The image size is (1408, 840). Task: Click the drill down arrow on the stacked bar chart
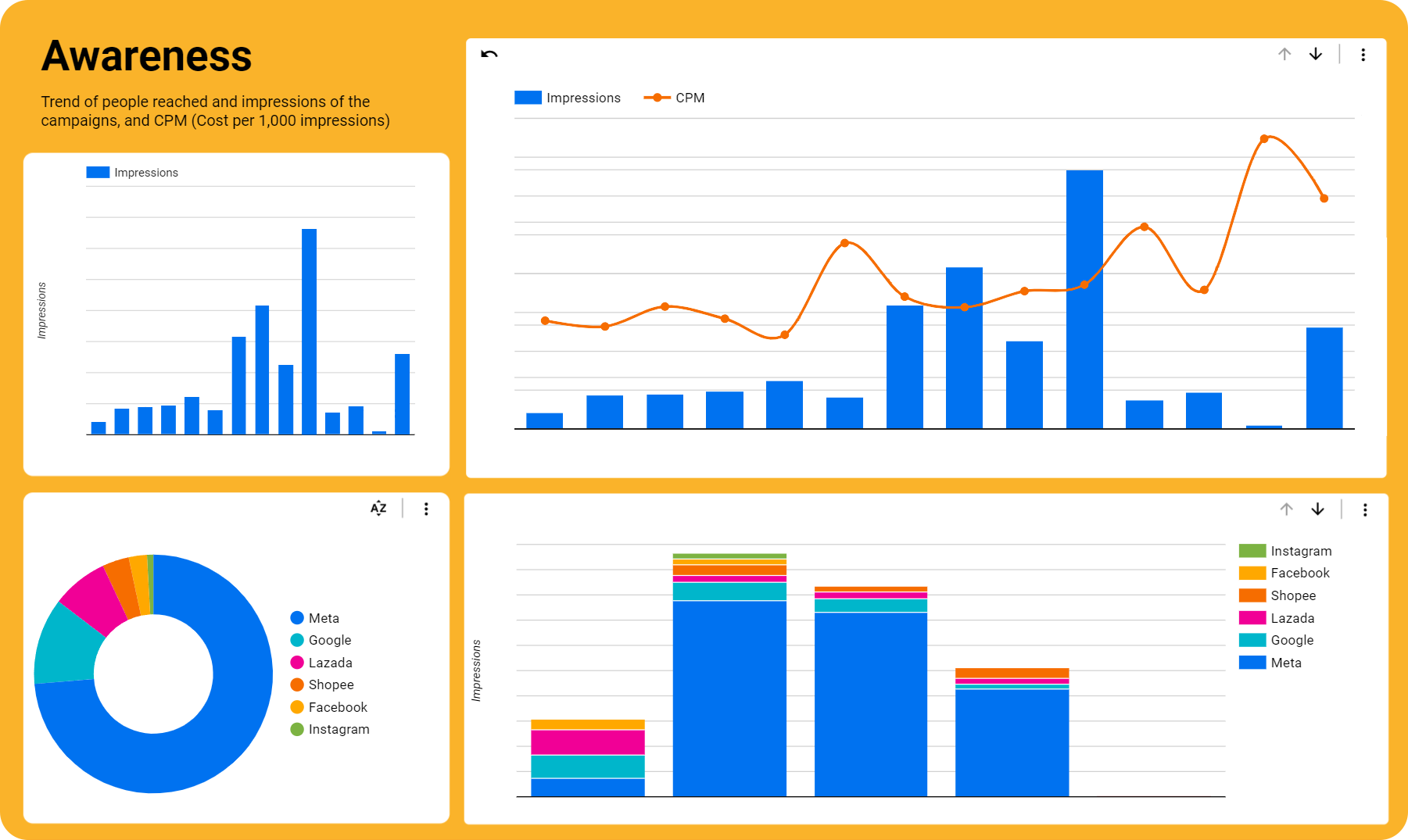point(1318,509)
